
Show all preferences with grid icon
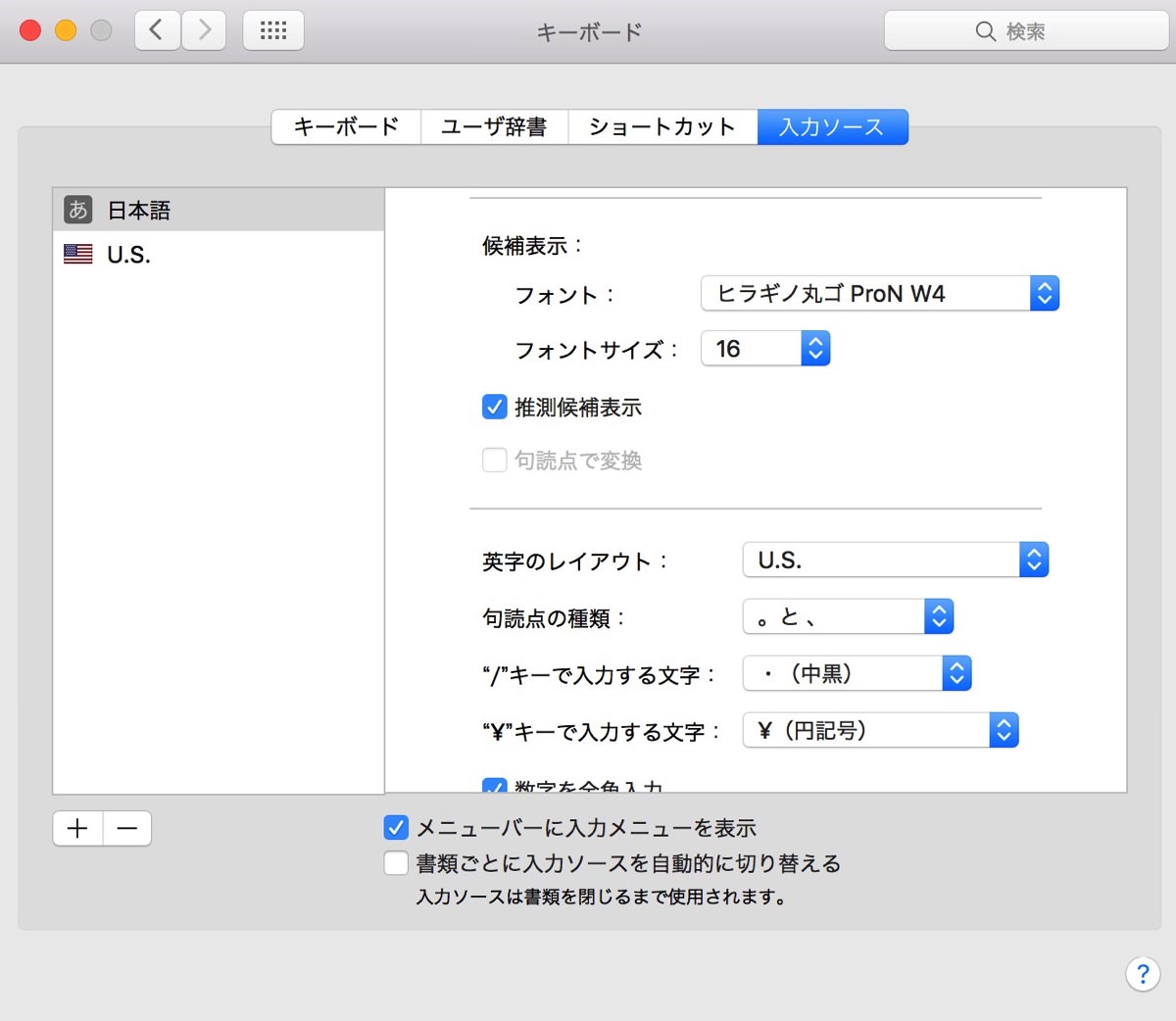click(x=273, y=30)
